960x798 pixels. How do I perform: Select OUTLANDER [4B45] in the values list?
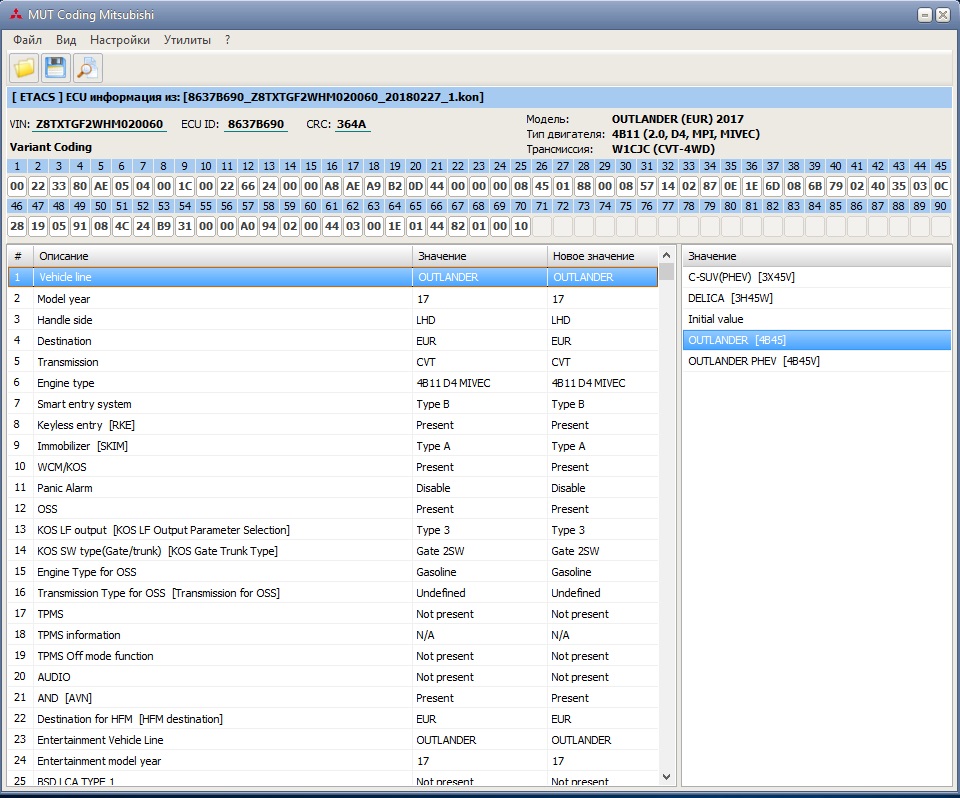pos(817,340)
